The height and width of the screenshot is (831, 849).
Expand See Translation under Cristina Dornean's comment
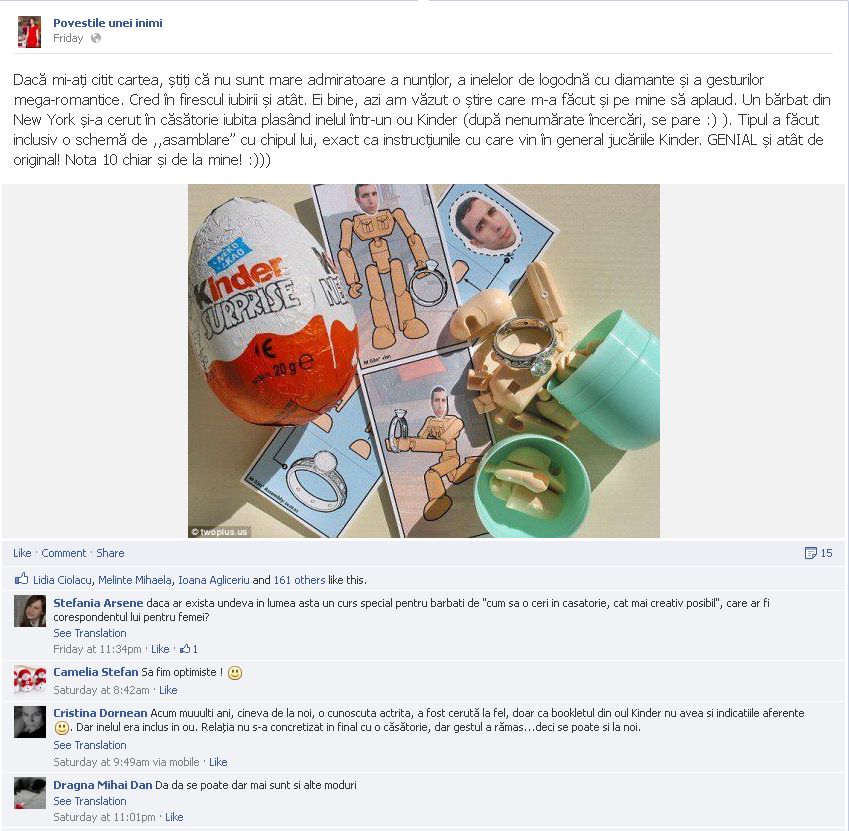[x=90, y=745]
